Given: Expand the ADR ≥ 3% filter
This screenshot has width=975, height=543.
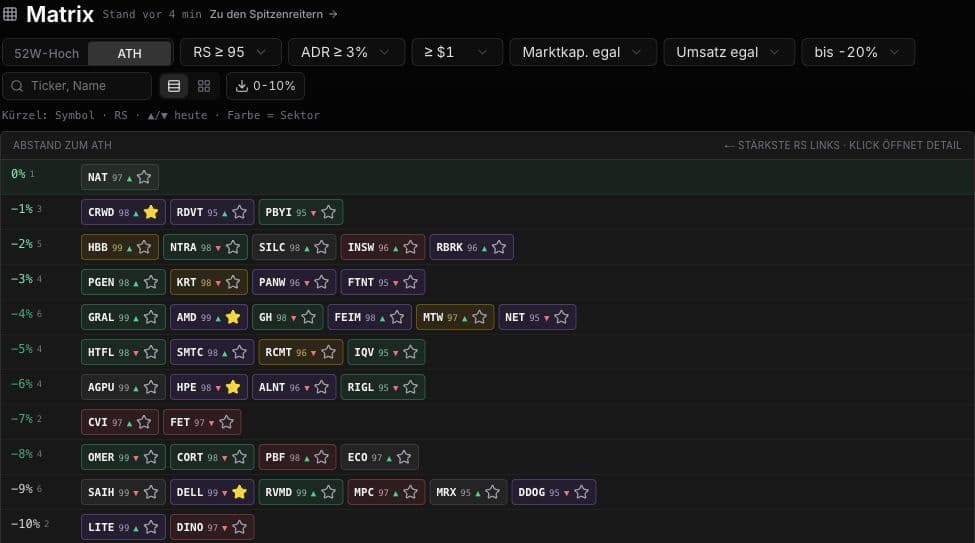Looking at the screenshot, I should (346, 52).
